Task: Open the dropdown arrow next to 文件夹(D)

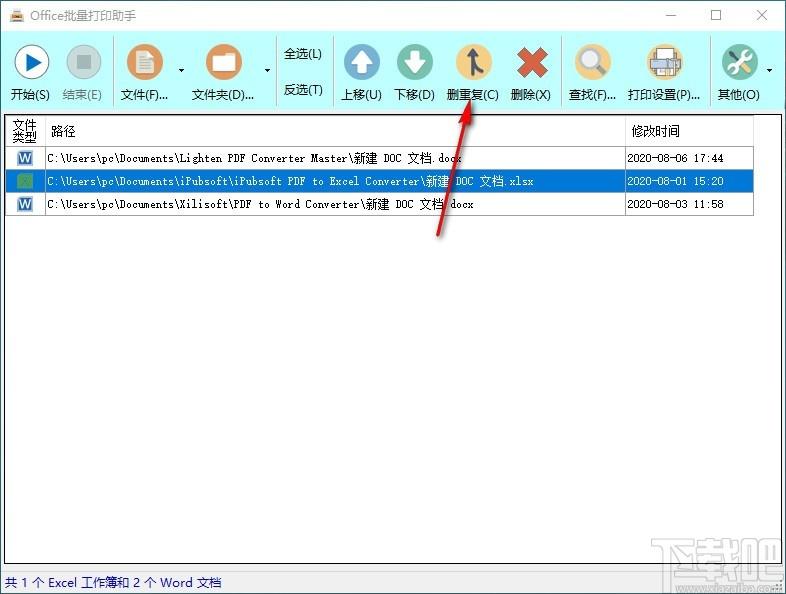Action: 267,70
